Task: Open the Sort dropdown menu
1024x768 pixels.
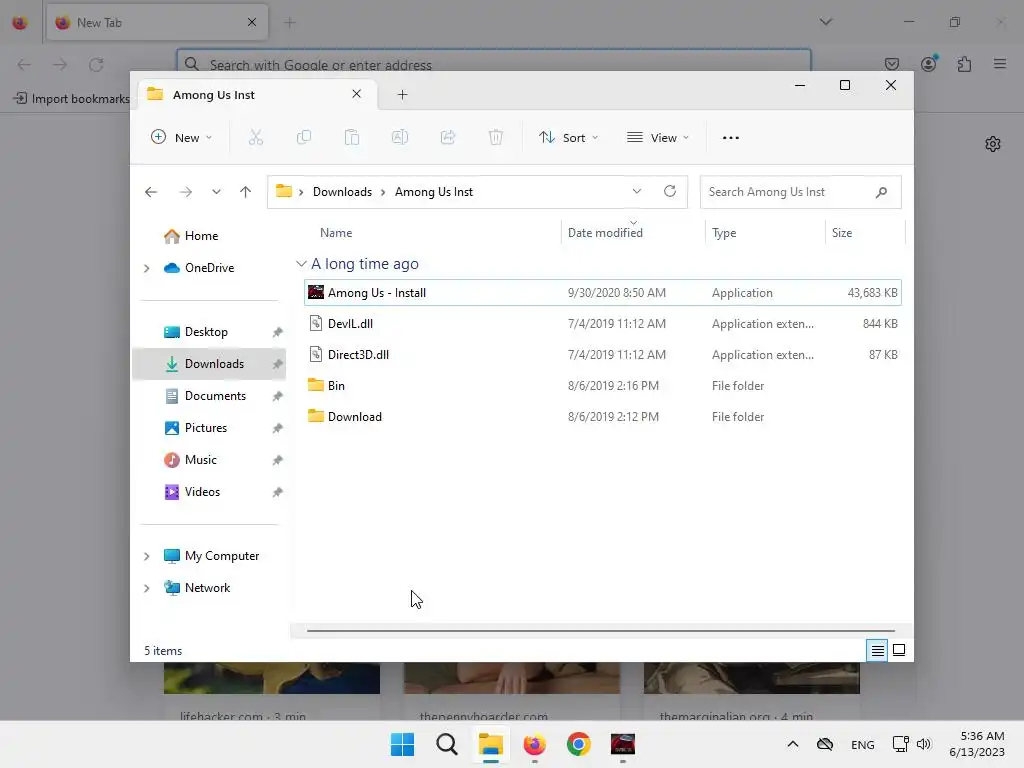Action: (x=568, y=138)
